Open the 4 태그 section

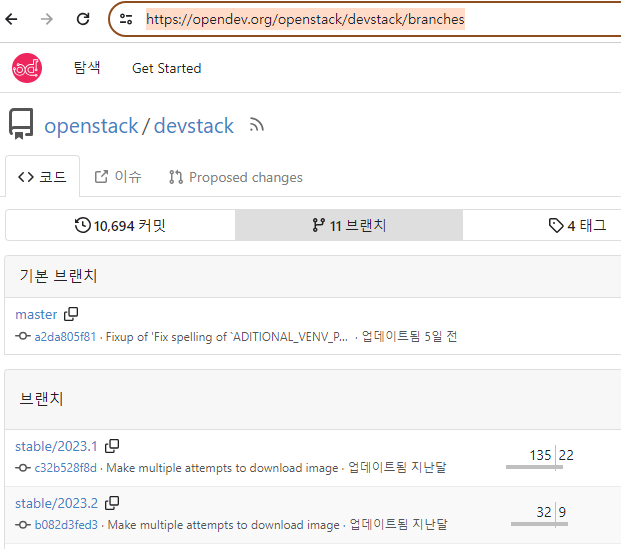pyautogui.click(x=577, y=225)
